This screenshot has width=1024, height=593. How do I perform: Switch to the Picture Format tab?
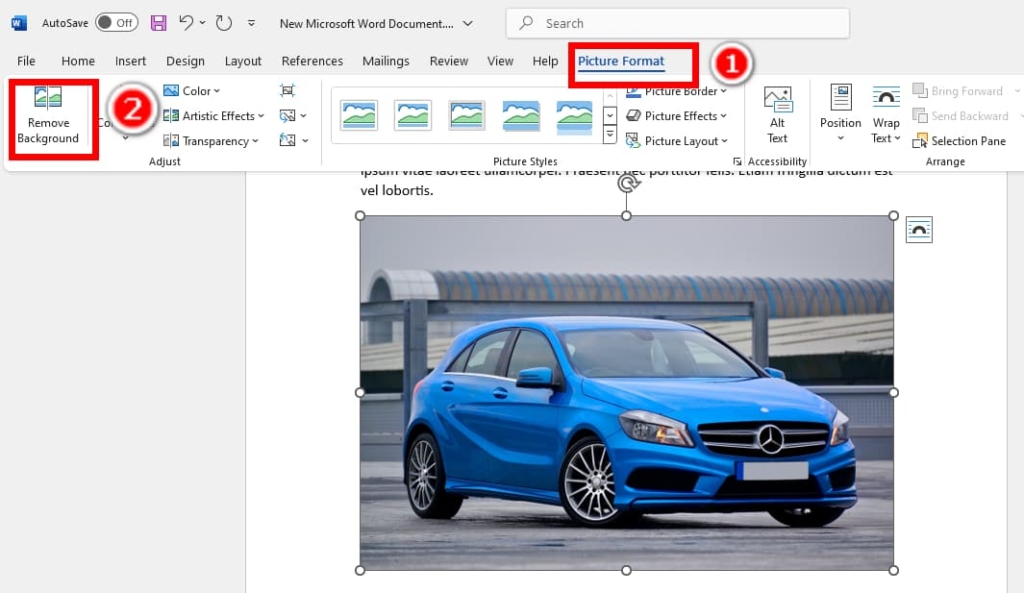623,60
